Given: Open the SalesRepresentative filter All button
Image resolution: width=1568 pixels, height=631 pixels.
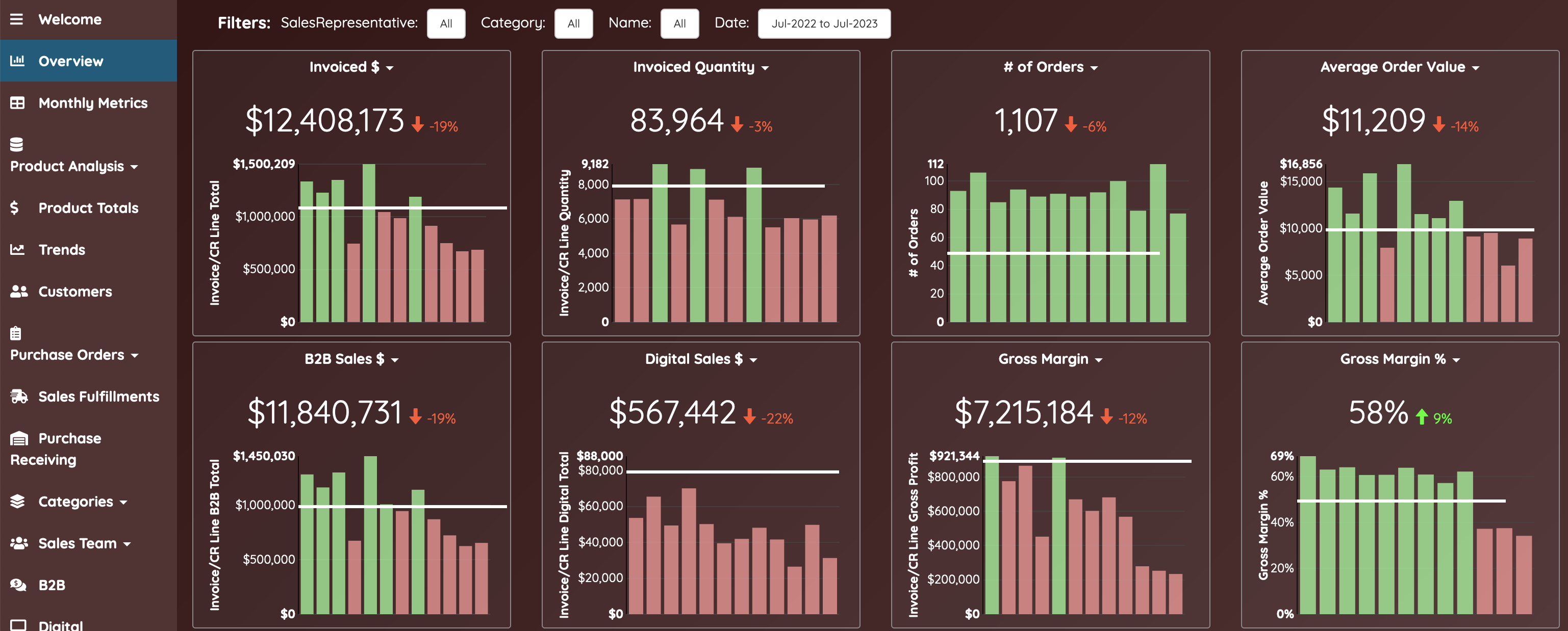Looking at the screenshot, I should [x=446, y=24].
